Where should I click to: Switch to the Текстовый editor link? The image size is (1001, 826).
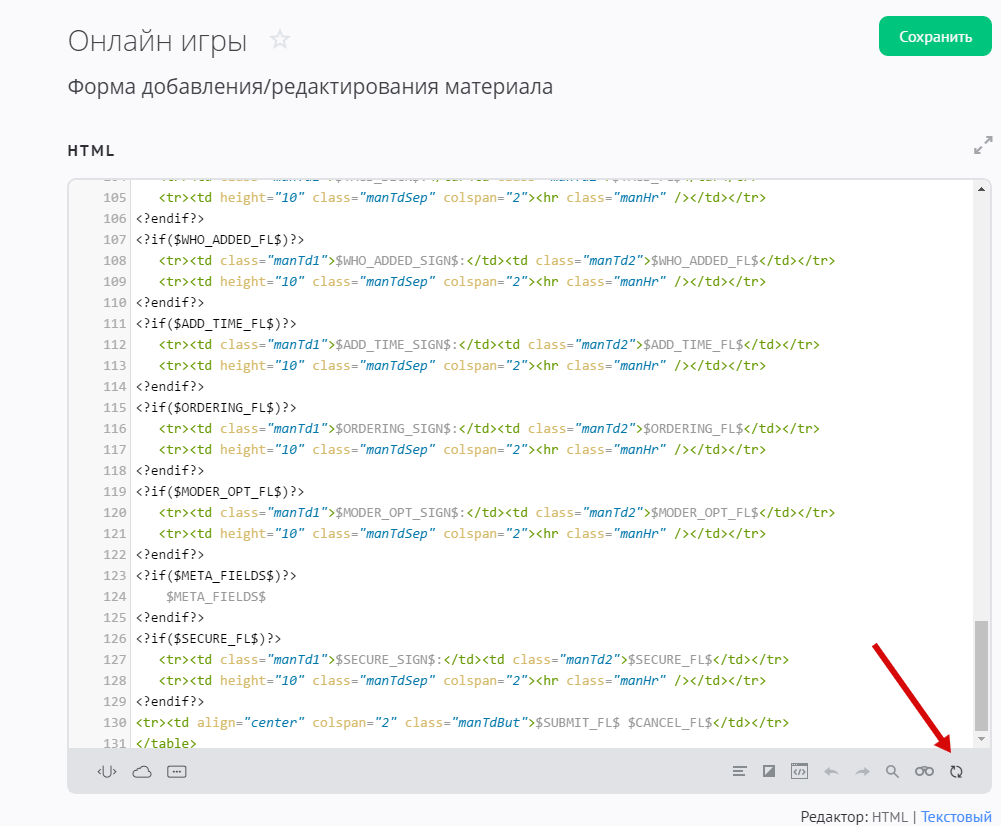tap(956, 817)
